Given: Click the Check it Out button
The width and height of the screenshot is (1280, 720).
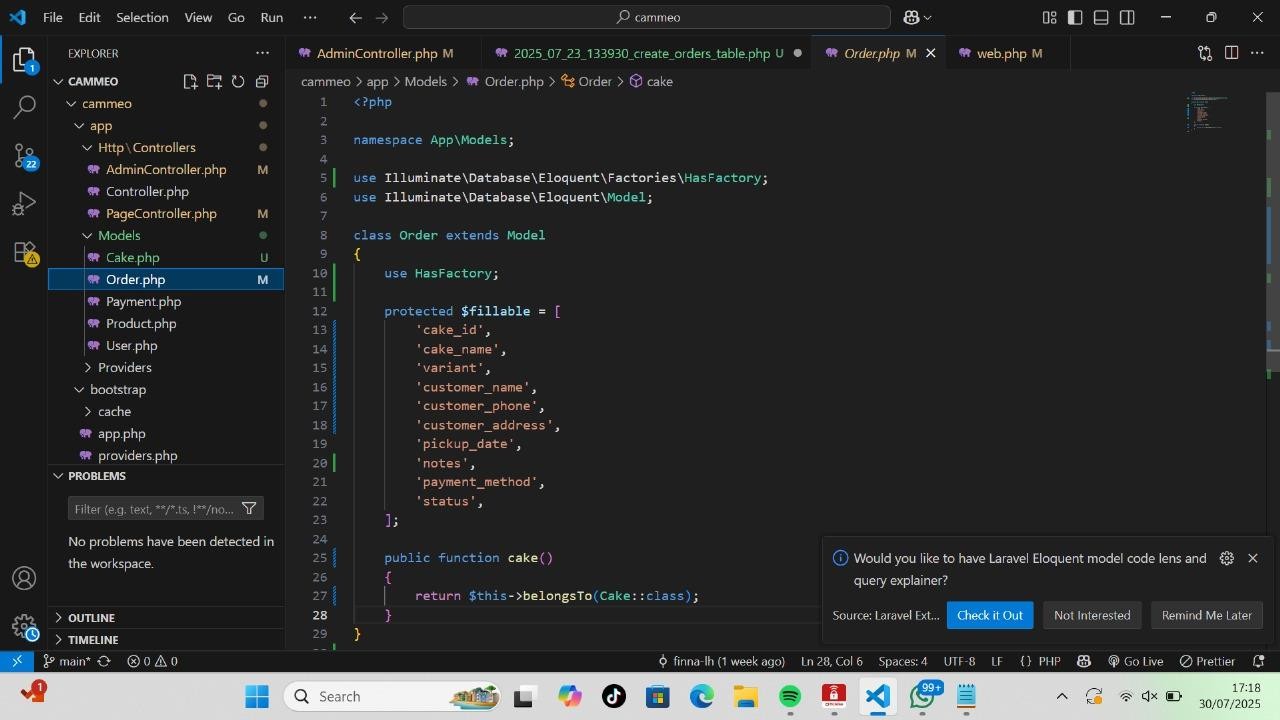Looking at the screenshot, I should tap(989, 615).
